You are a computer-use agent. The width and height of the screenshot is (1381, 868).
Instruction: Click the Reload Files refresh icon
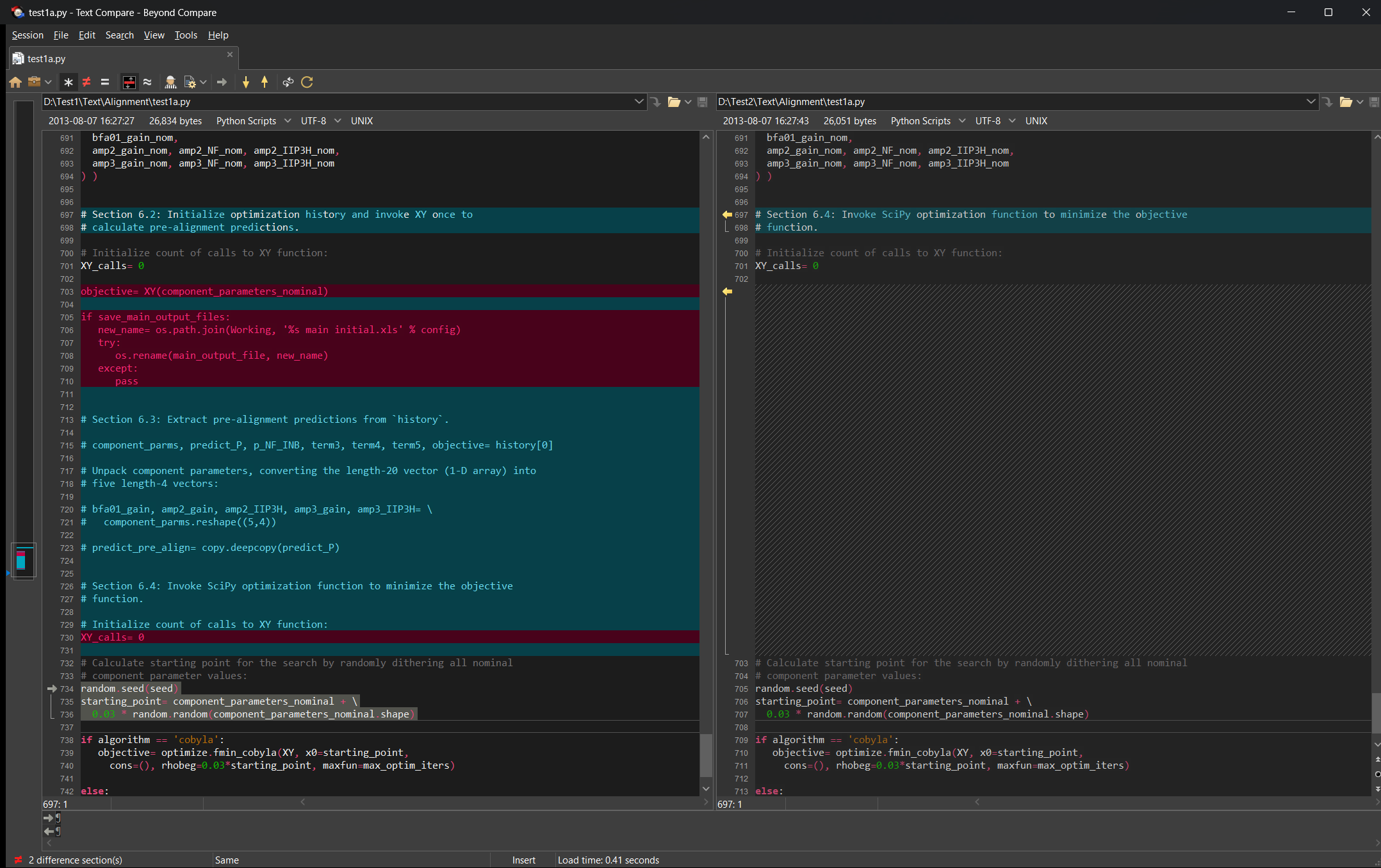[307, 82]
